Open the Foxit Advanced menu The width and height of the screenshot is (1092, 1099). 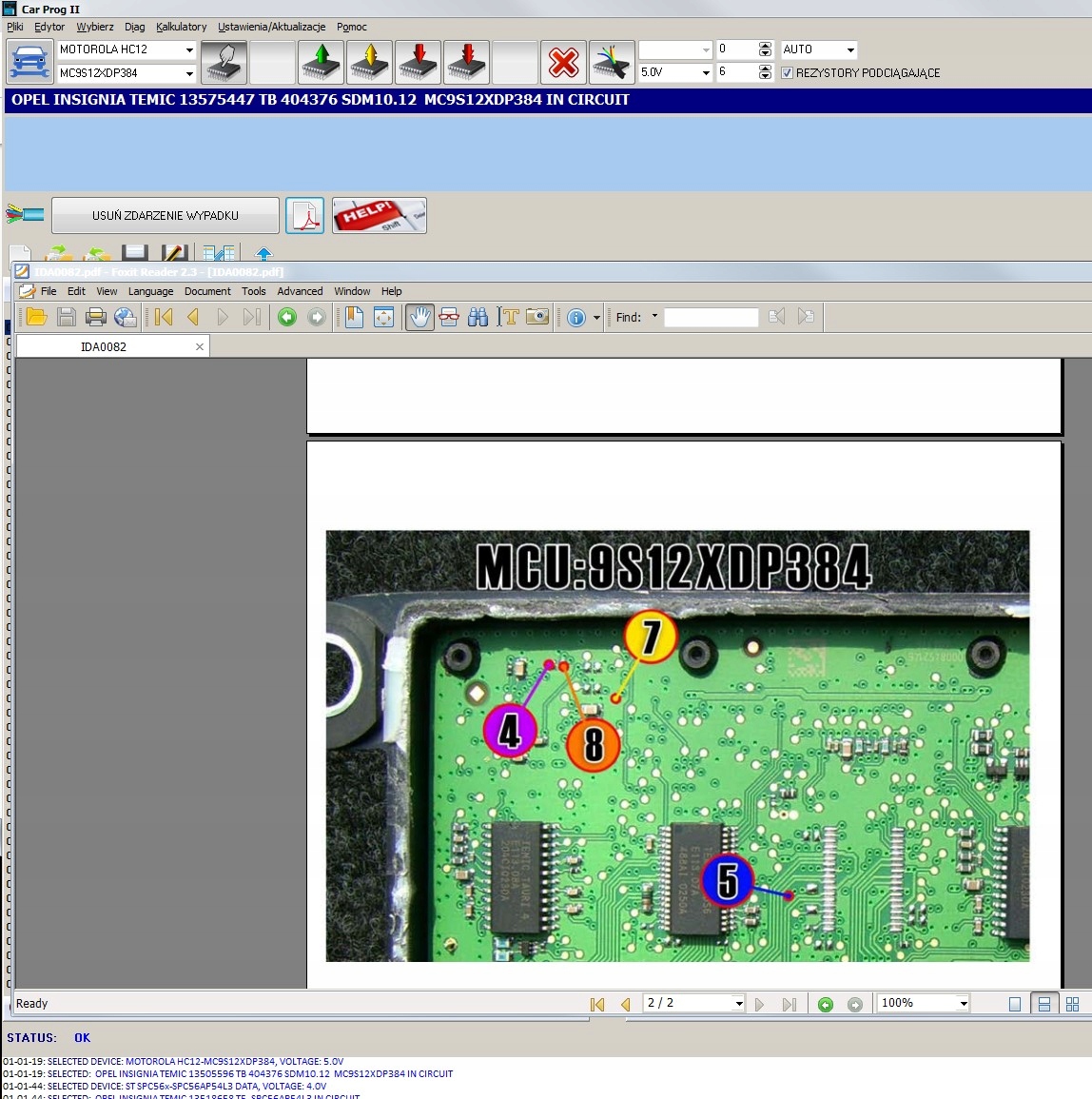(300, 291)
